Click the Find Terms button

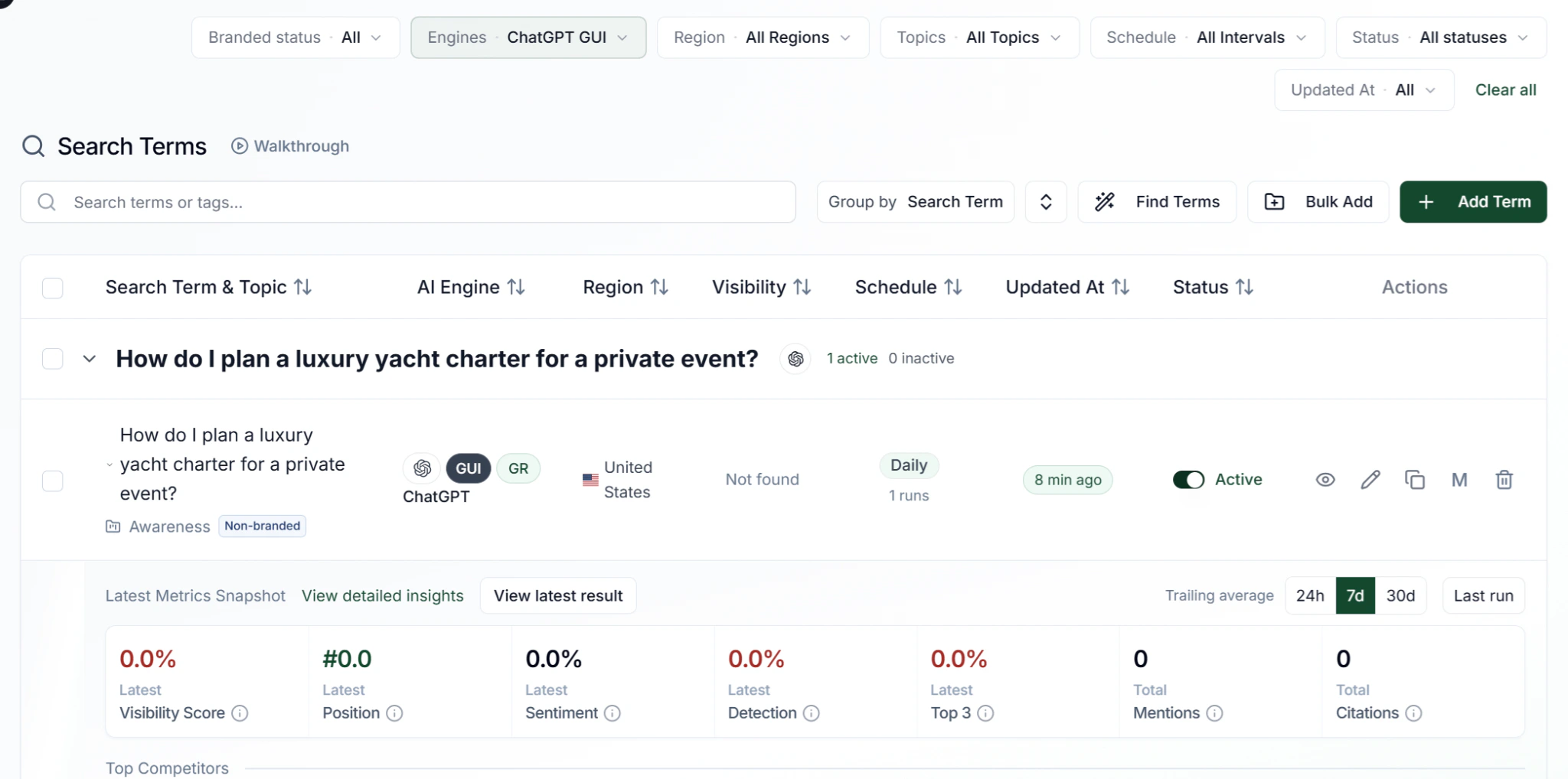[x=1157, y=202]
